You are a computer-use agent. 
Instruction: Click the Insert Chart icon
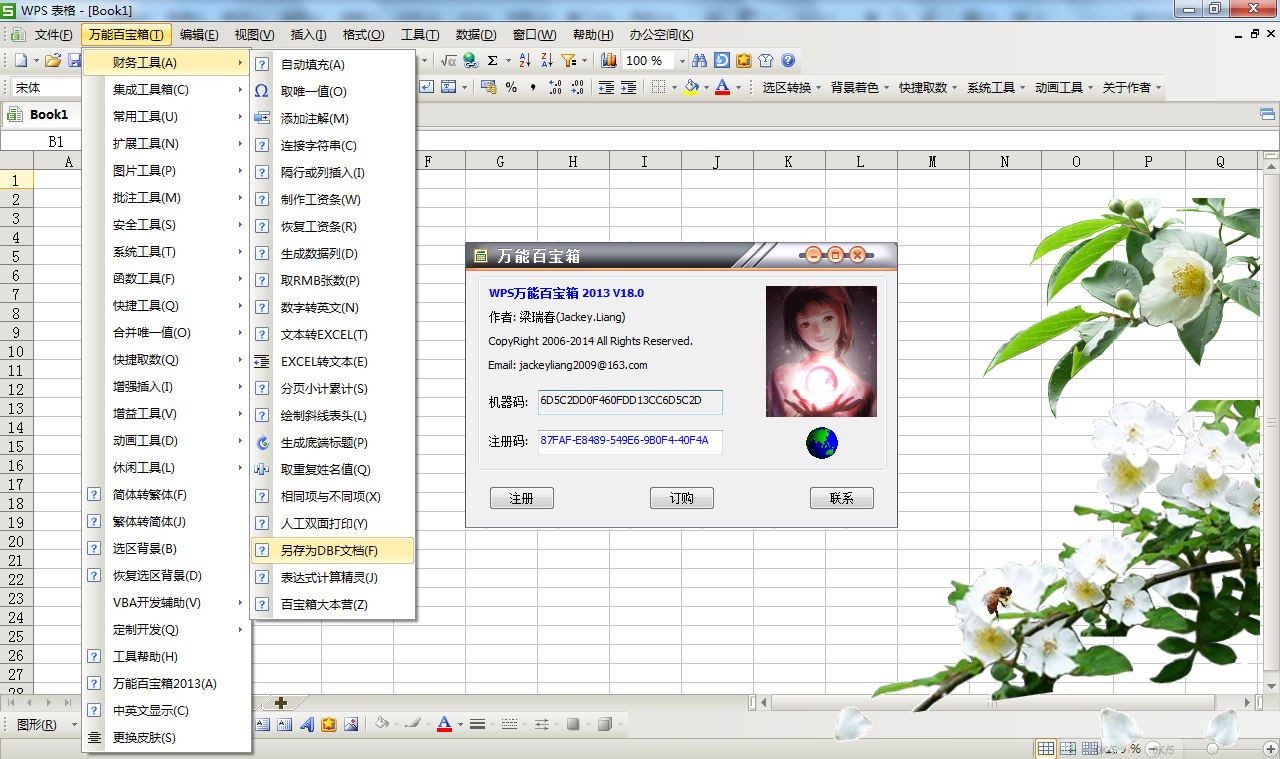pos(608,61)
